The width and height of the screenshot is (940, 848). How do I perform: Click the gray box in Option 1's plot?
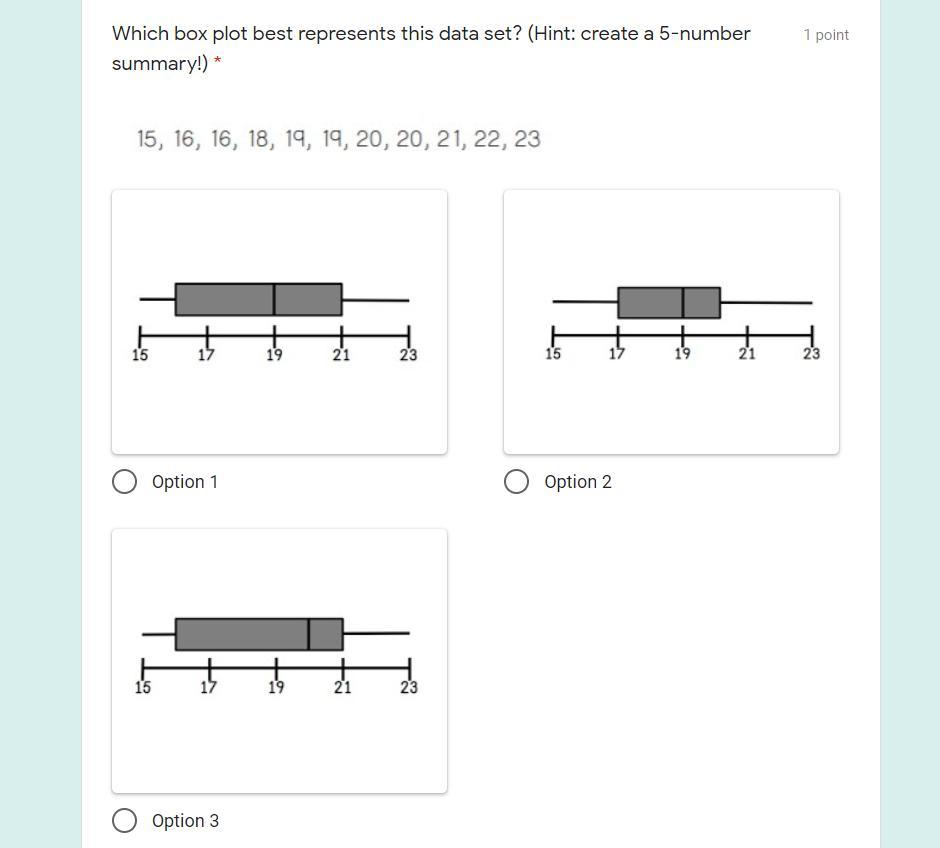click(x=258, y=299)
